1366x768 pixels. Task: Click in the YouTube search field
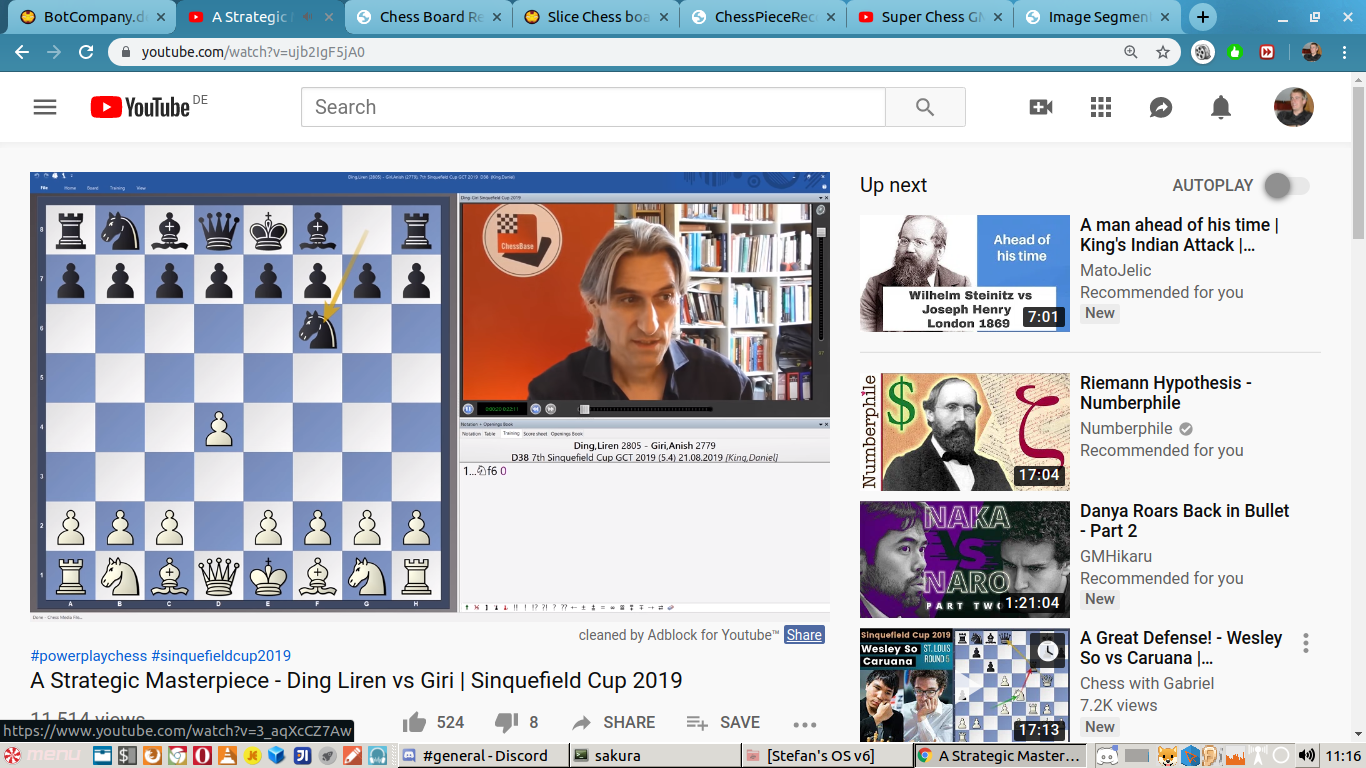point(592,107)
